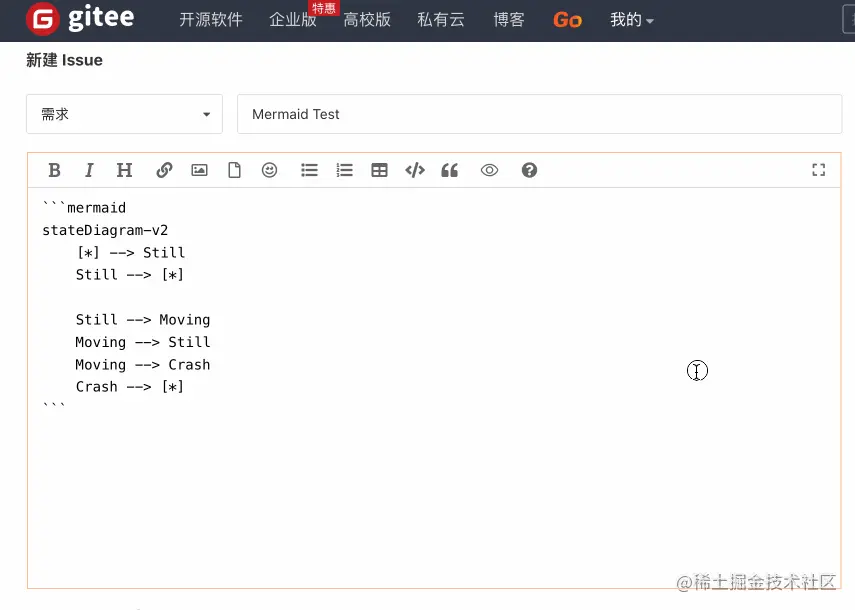Click the 'Still --> [*]' line
The height and width of the screenshot is (610, 855).
[x=130, y=275]
